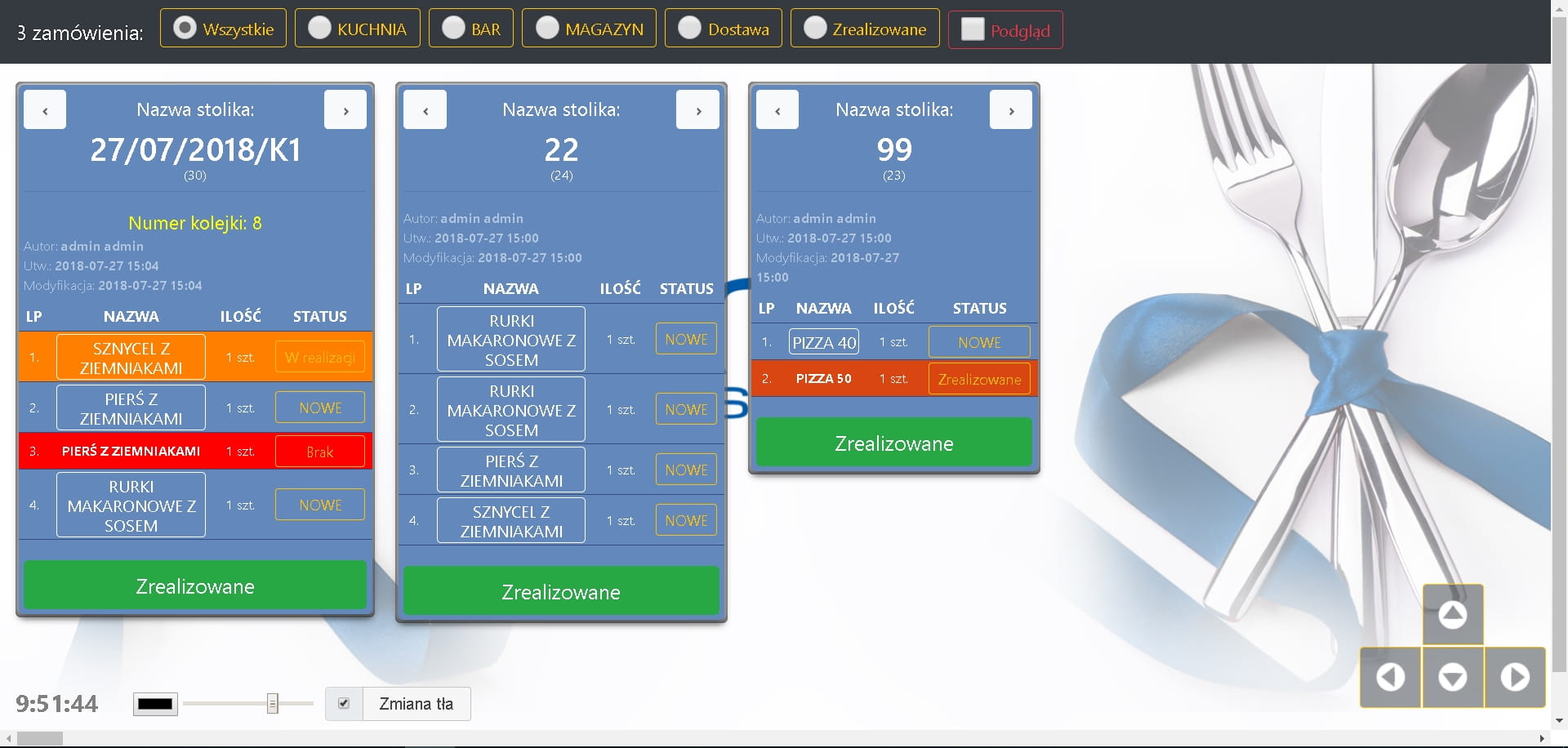
Task: Click the left arrow navigation icon
Action: click(x=1390, y=677)
